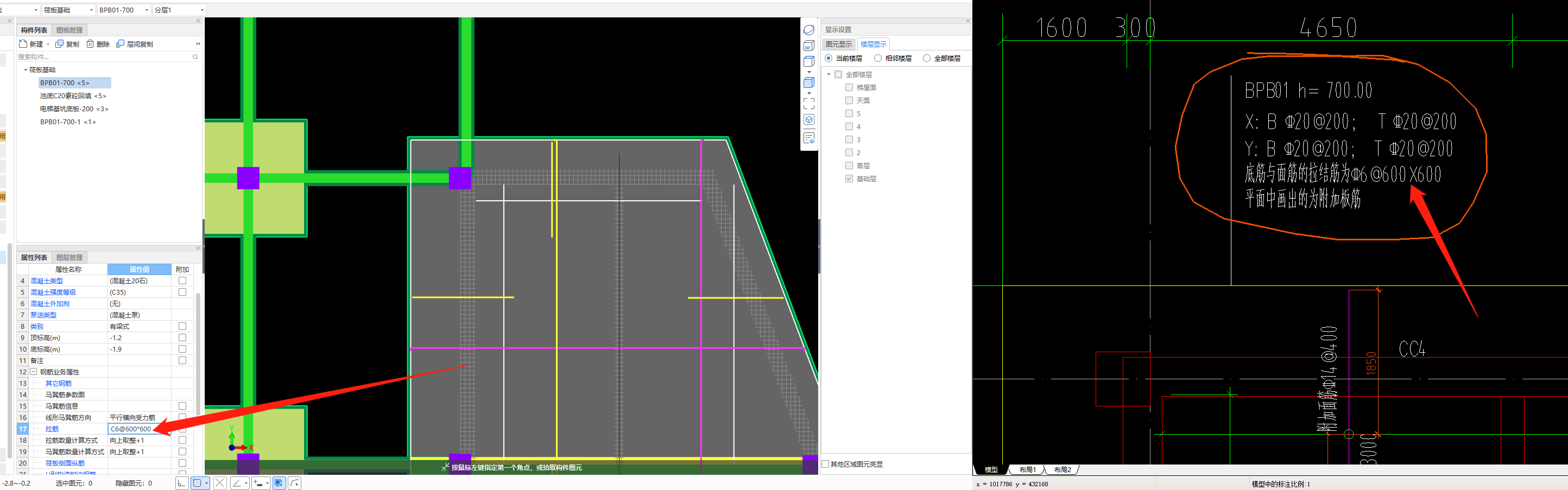
Task: Check the 天面 floor checkbox
Action: (x=849, y=100)
